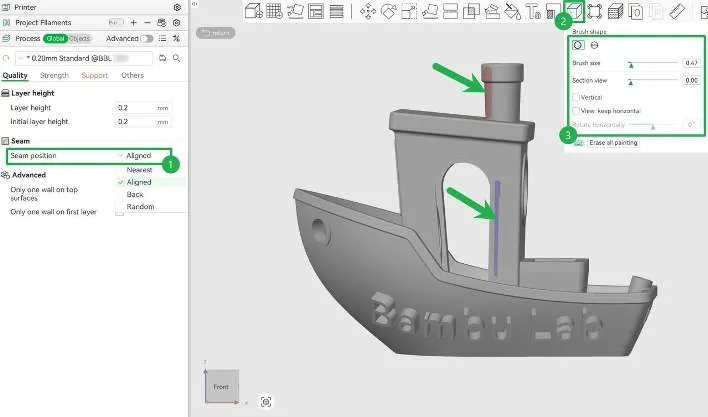Choose Random seam position option

(x=140, y=207)
